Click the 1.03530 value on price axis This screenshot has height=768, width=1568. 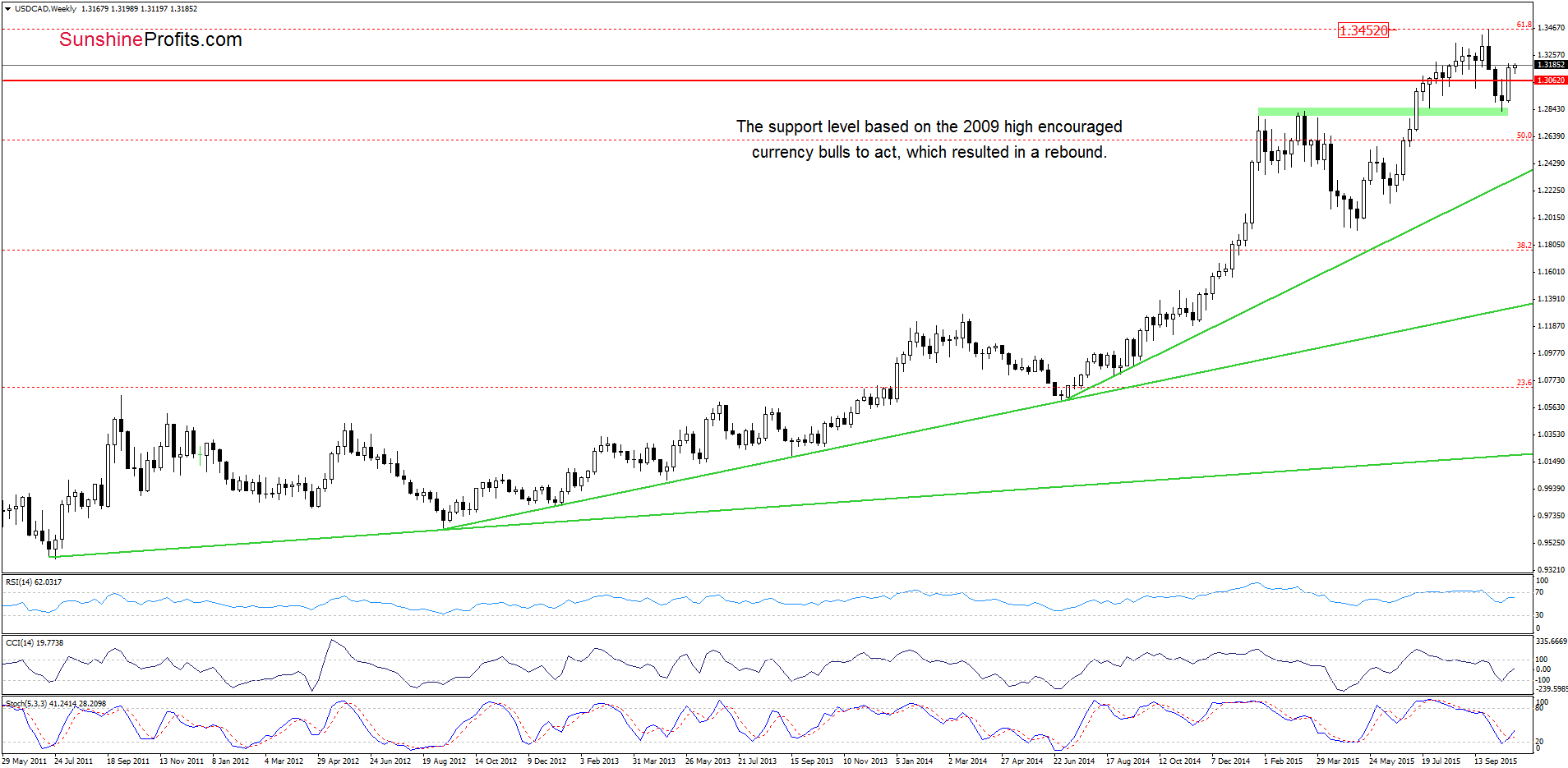[x=1551, y=434]
